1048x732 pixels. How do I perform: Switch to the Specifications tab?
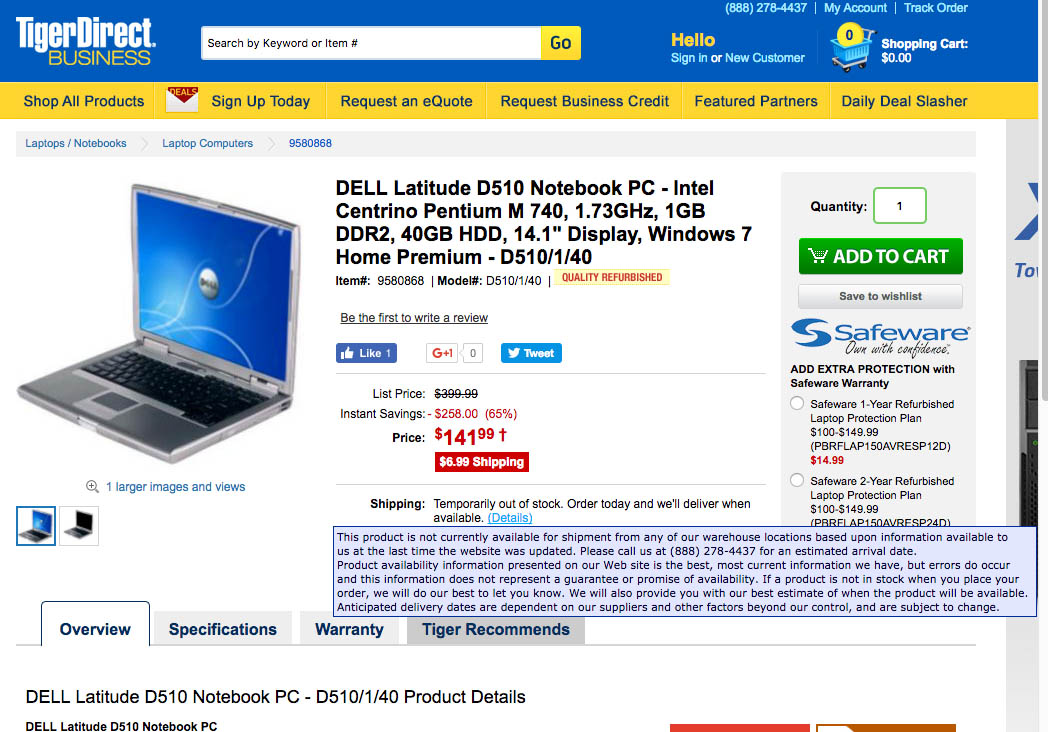(x=223, y=629)
